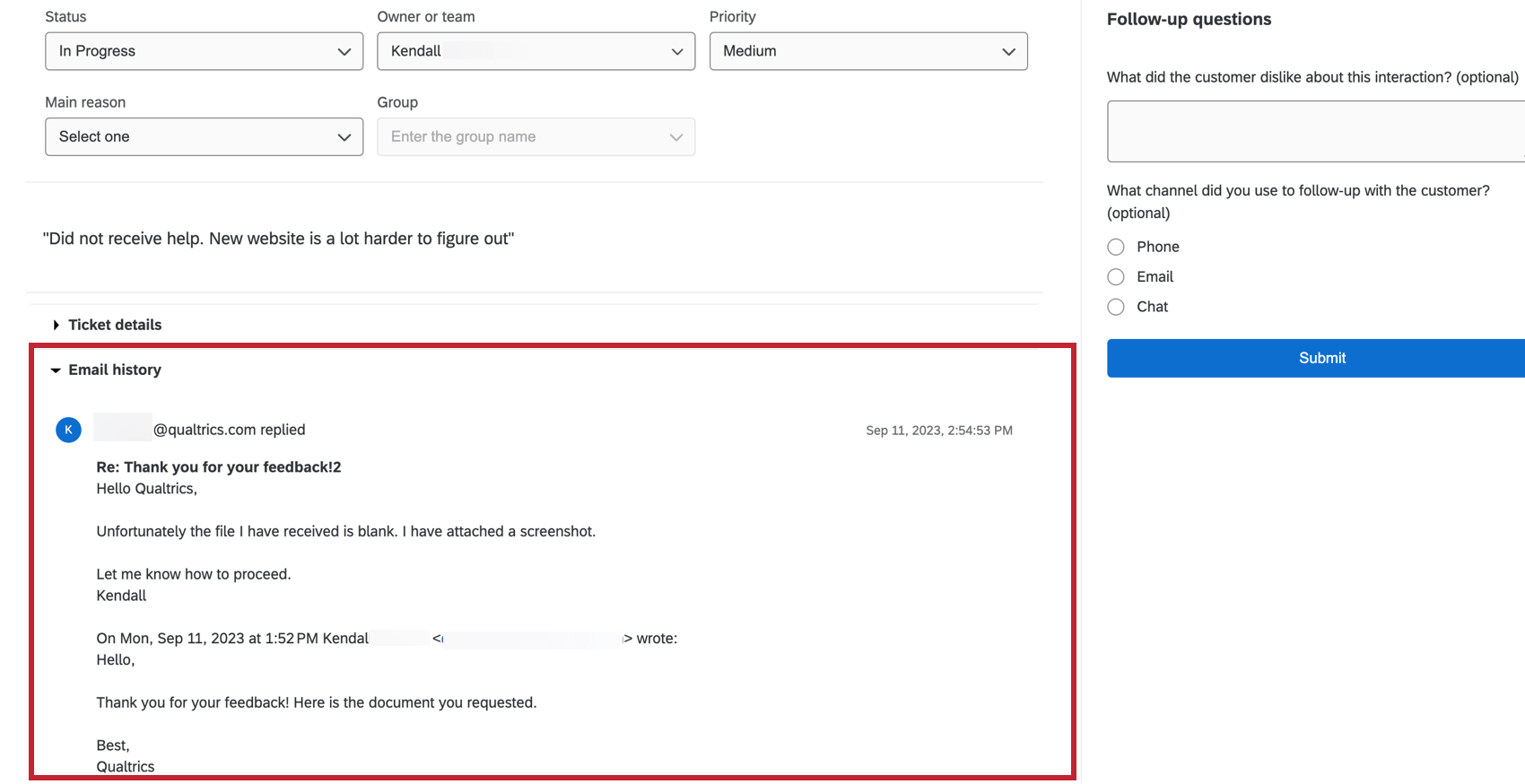The image size is (1525, 784).
Task: Click the Priority dropdown arrow icon
Action: pyautogui.click(x=1010, y=51)
